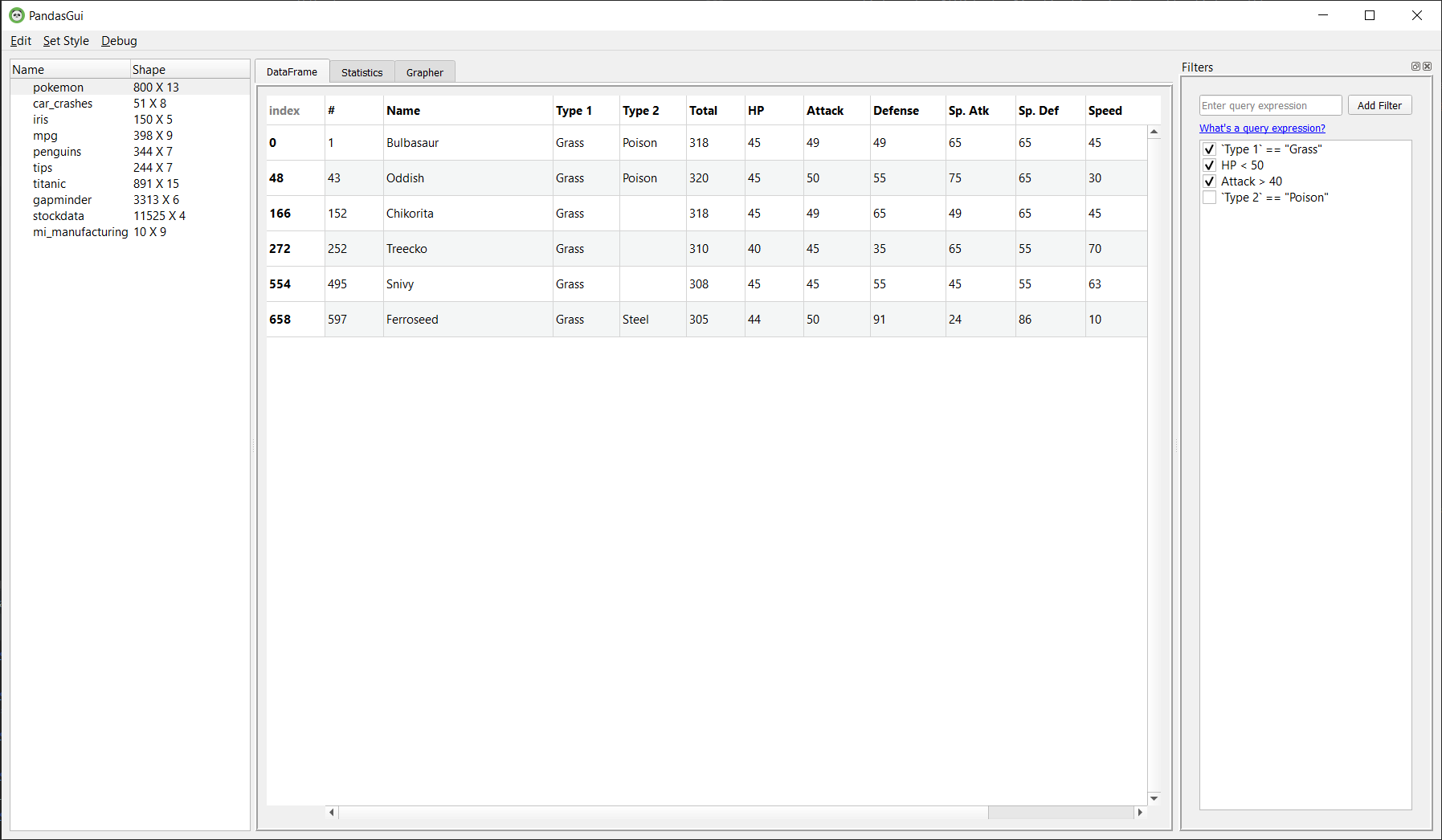Screen dimensions: 1442x840
Task: Click the Total column header
Action: 715,111
